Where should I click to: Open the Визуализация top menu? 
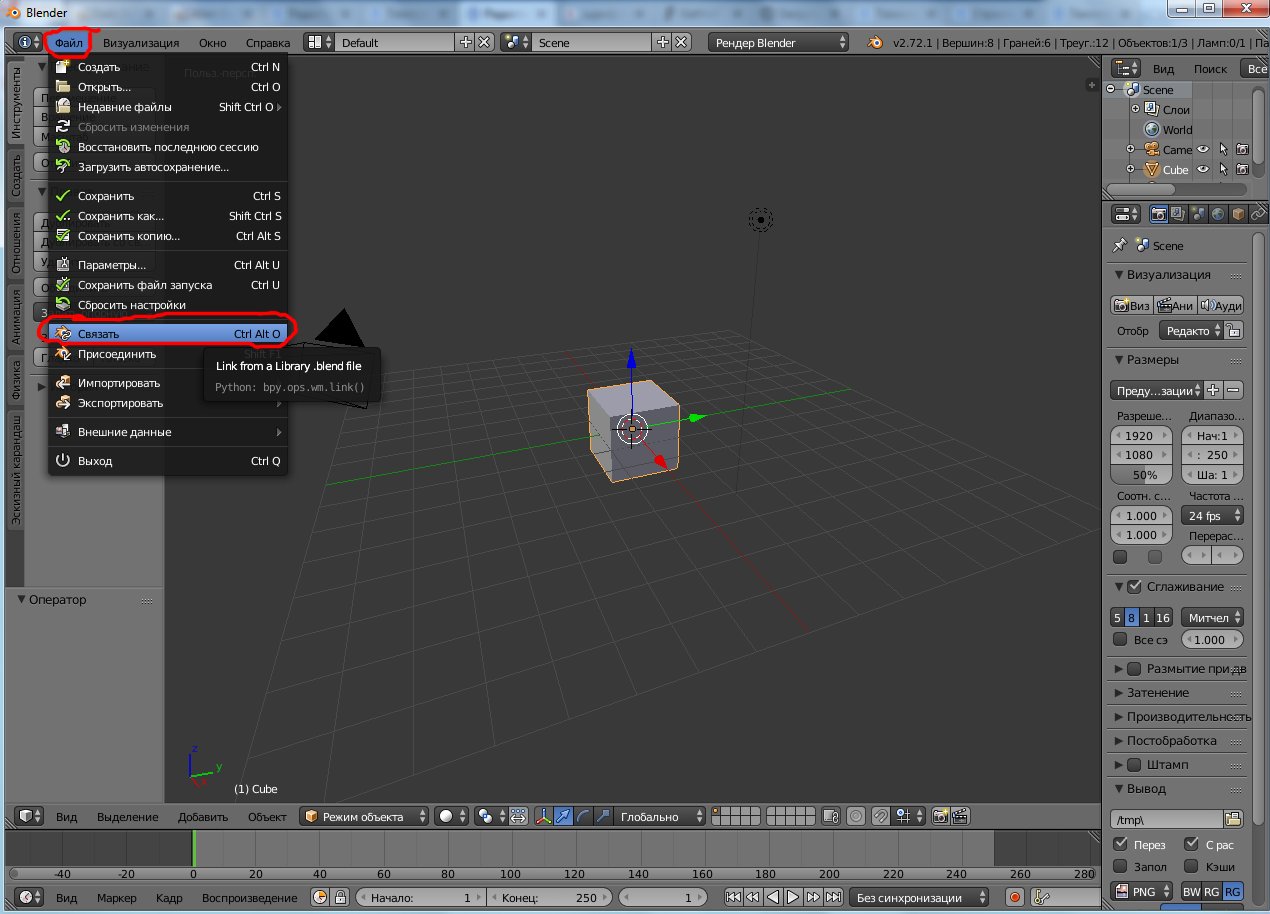[141, 43]
